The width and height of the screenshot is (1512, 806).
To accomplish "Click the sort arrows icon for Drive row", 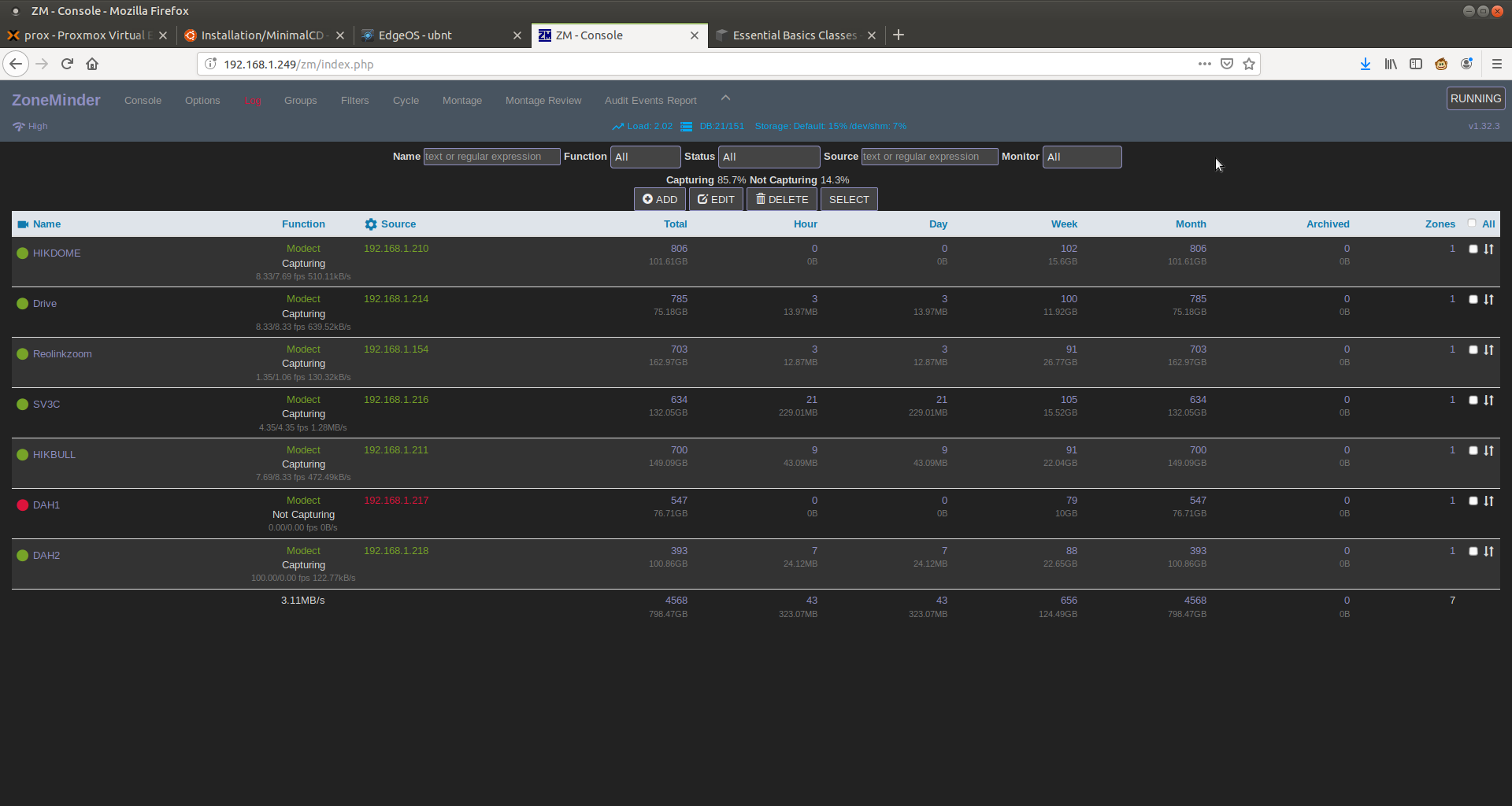I will [x=1488, y=299].
